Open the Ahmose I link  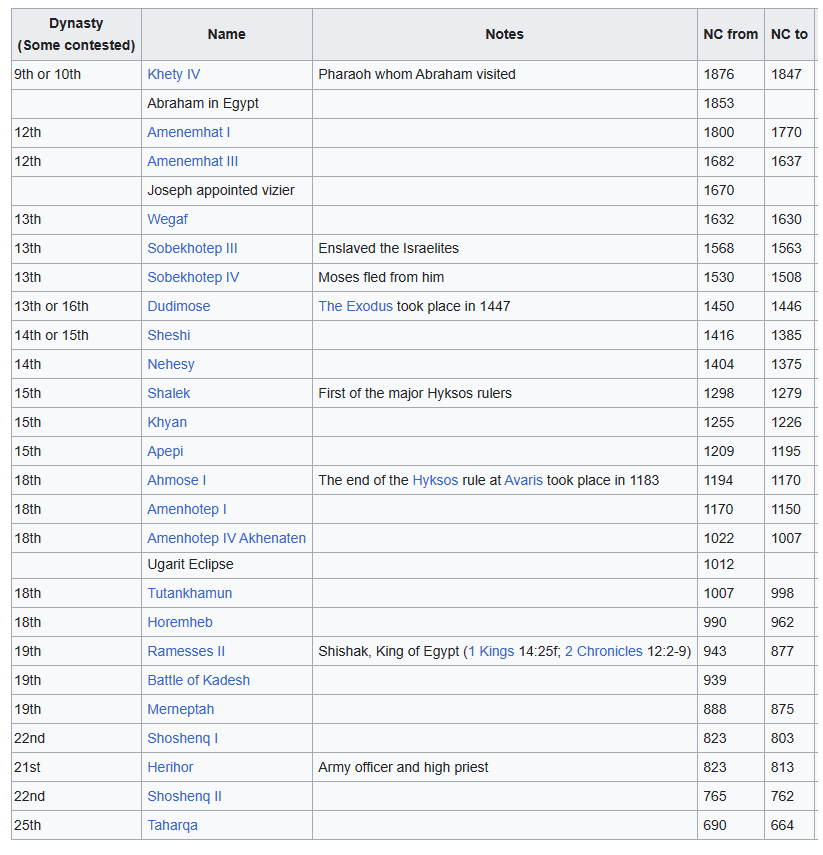[177, 480]
